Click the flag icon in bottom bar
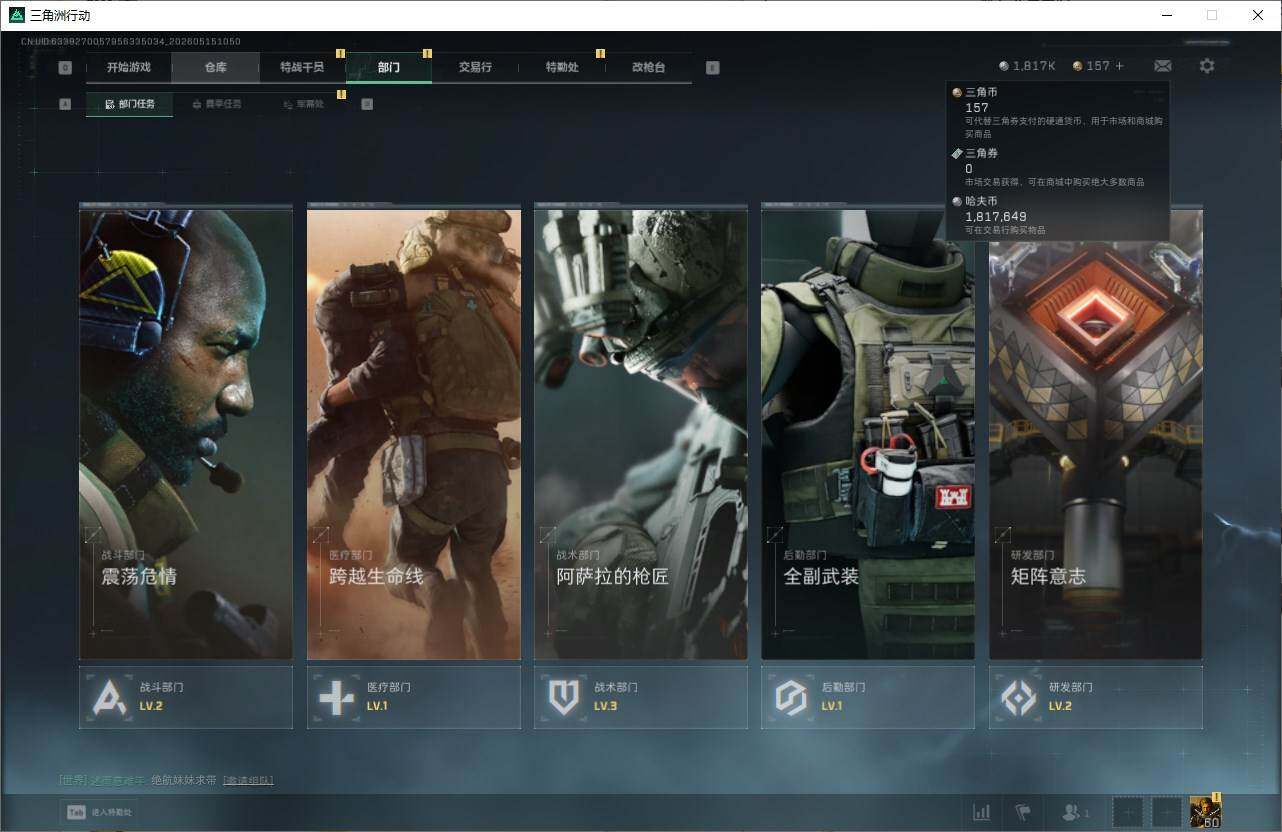This screenshot has height=832, width=1282. [1023, 812]
